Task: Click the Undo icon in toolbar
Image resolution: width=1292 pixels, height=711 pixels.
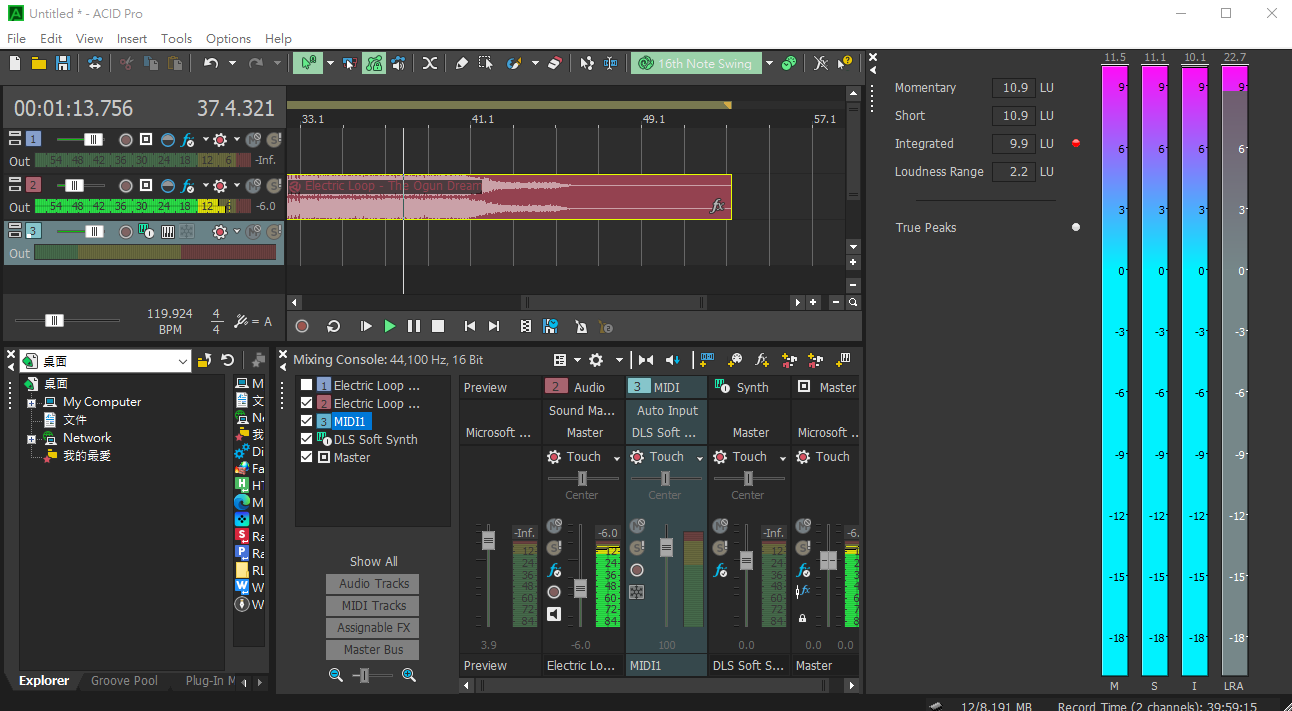Action: click(x=210, y=63)
